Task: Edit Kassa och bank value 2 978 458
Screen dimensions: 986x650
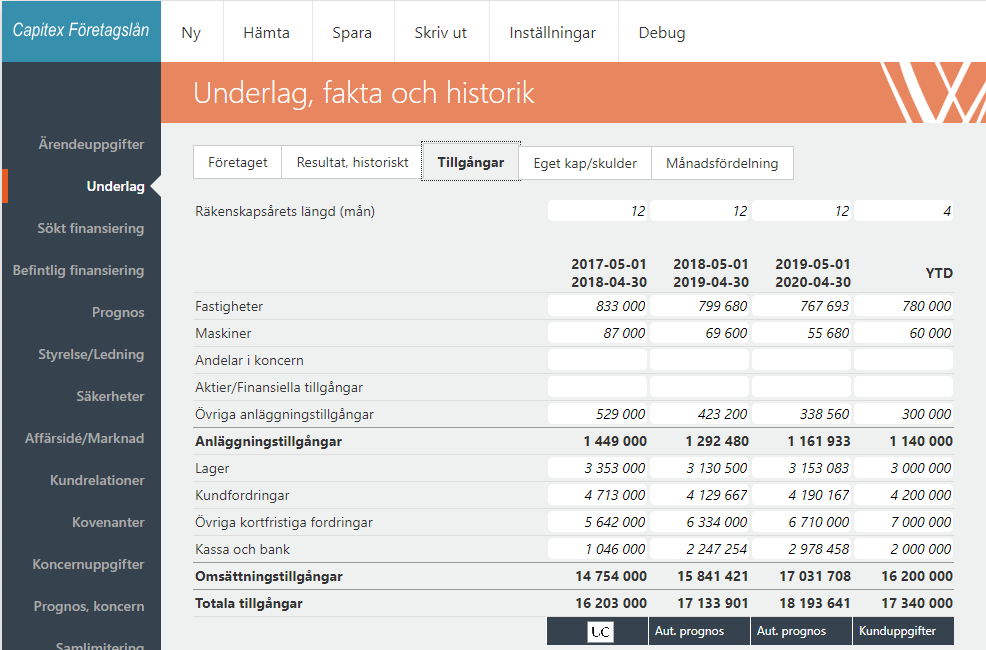Action: tap(801, 549)
